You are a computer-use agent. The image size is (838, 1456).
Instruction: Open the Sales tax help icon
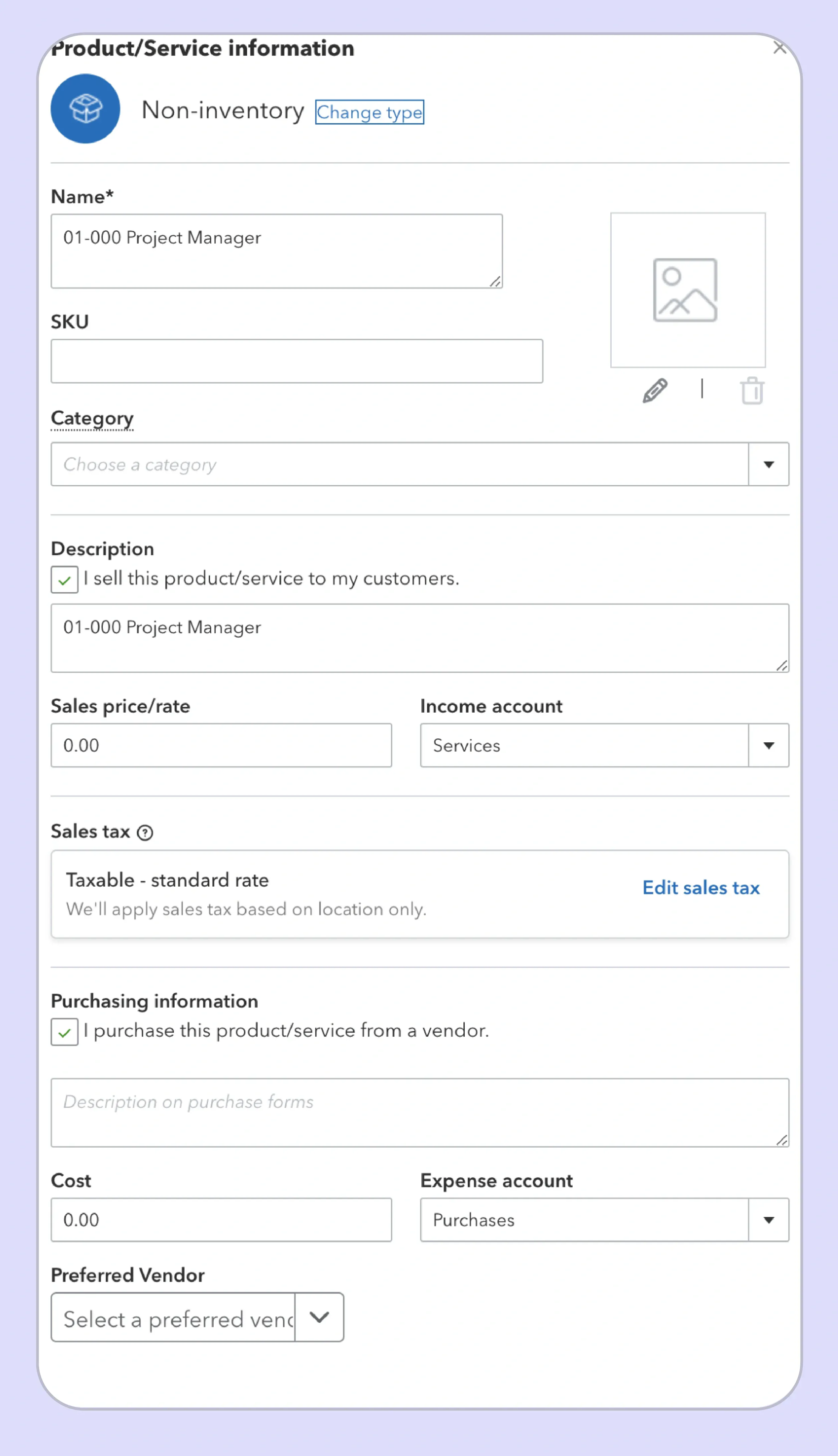(145, 832)
